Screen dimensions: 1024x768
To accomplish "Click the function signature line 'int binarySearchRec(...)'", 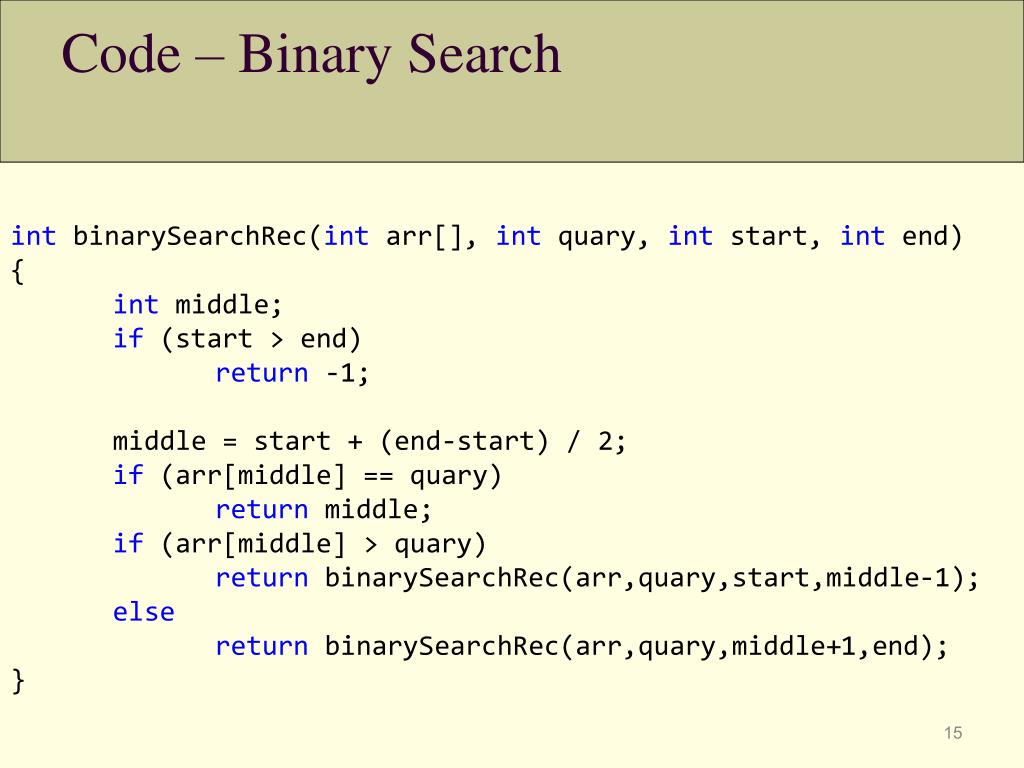I will [x=487, y=237].
